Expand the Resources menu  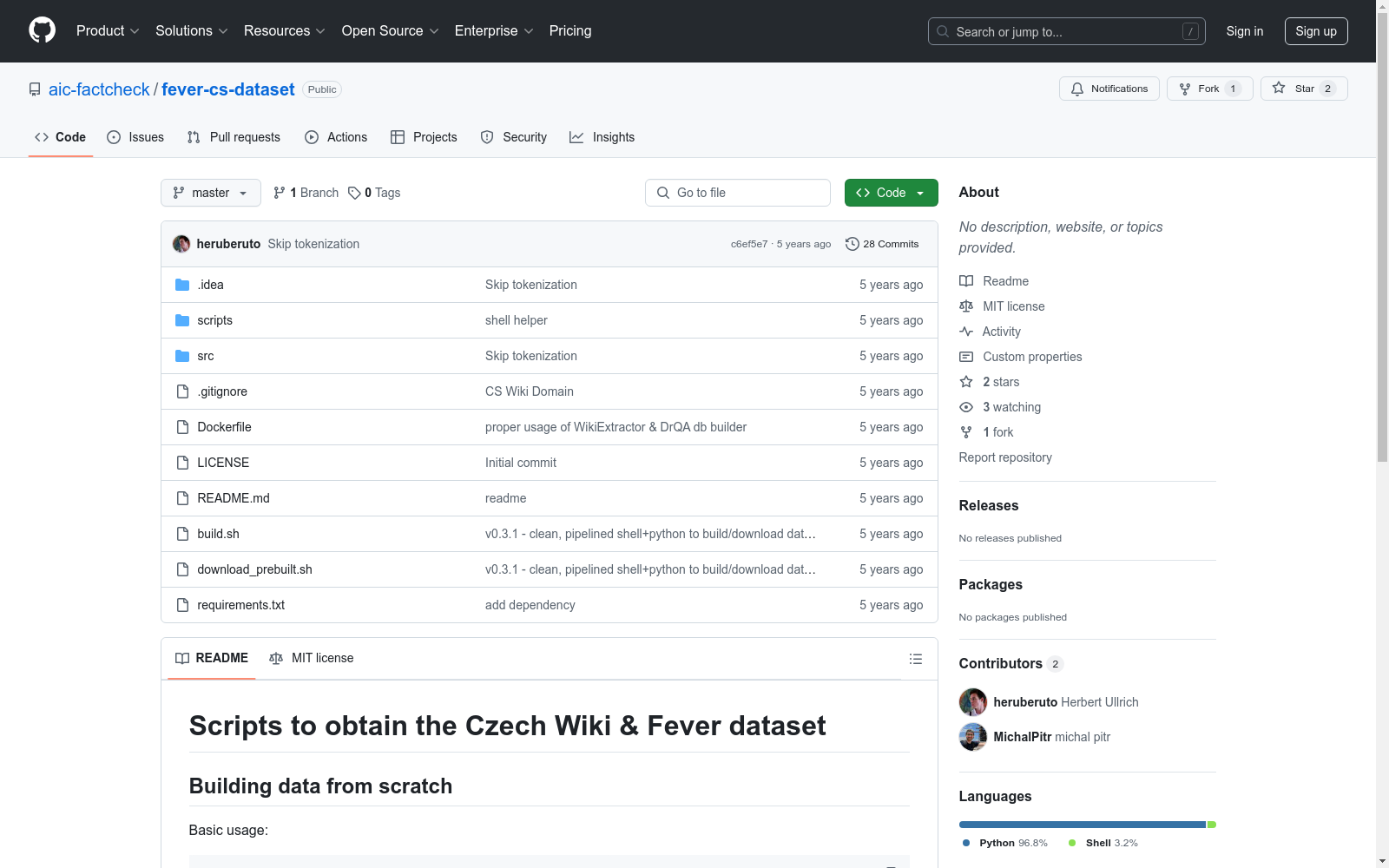pos(285,31)
